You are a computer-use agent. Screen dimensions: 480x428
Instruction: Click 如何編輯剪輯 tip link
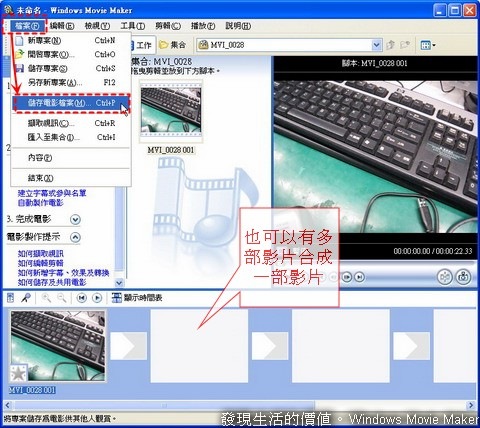click(40, 263)
